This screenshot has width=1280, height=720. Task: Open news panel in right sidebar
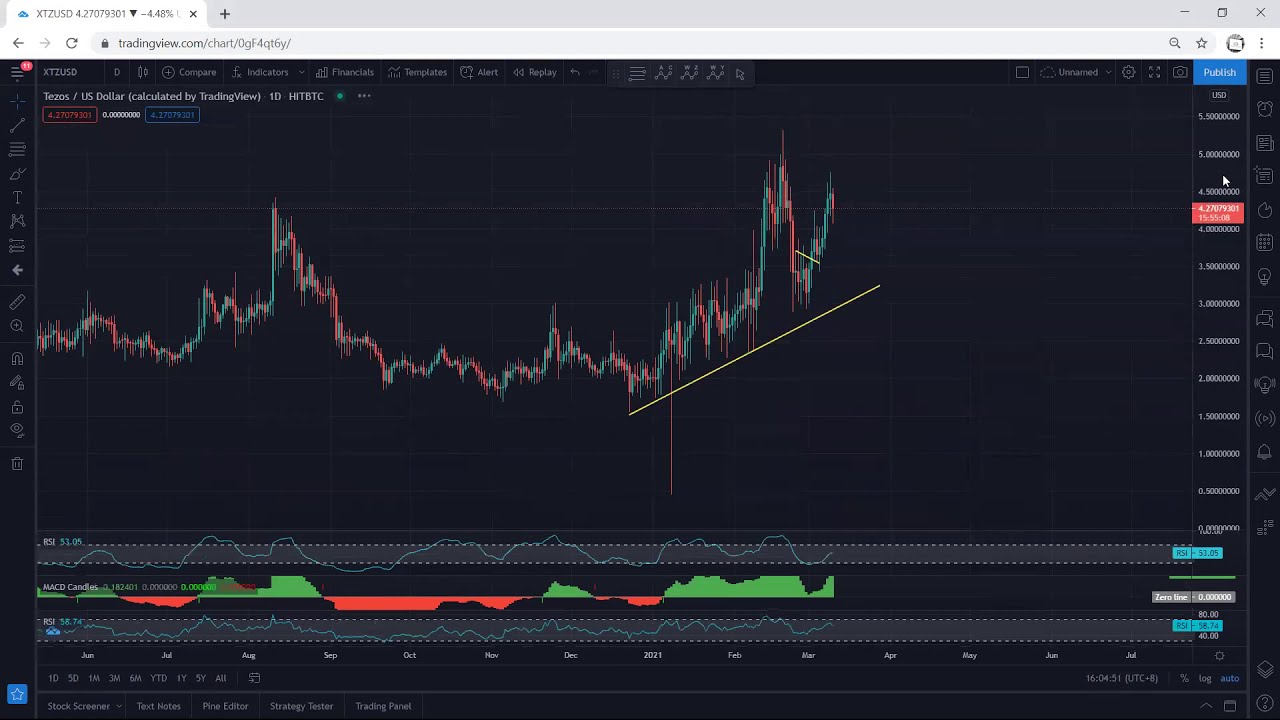[1264, 143]
